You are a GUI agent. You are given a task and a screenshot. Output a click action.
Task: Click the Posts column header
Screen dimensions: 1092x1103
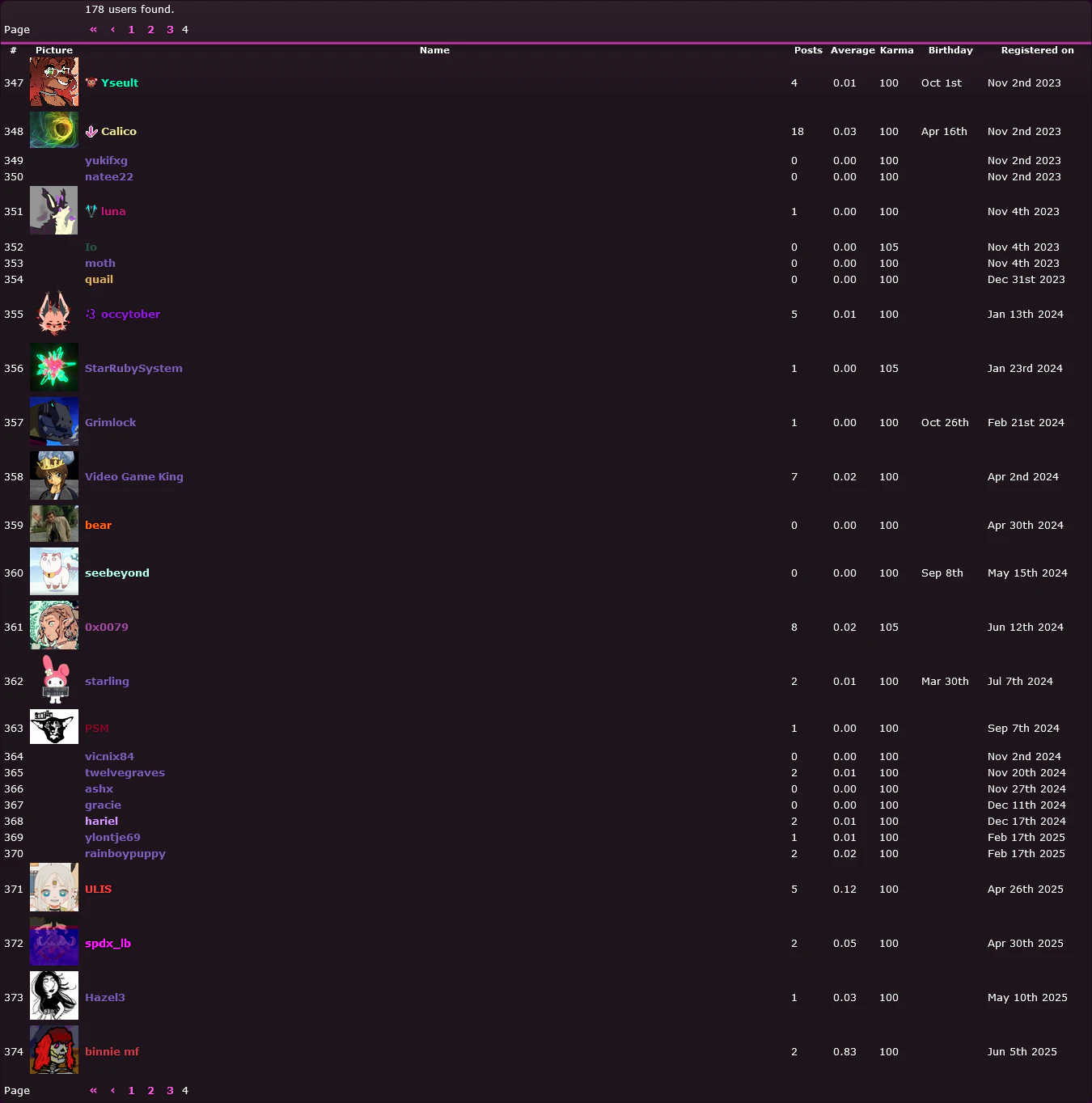click(808, 50)
